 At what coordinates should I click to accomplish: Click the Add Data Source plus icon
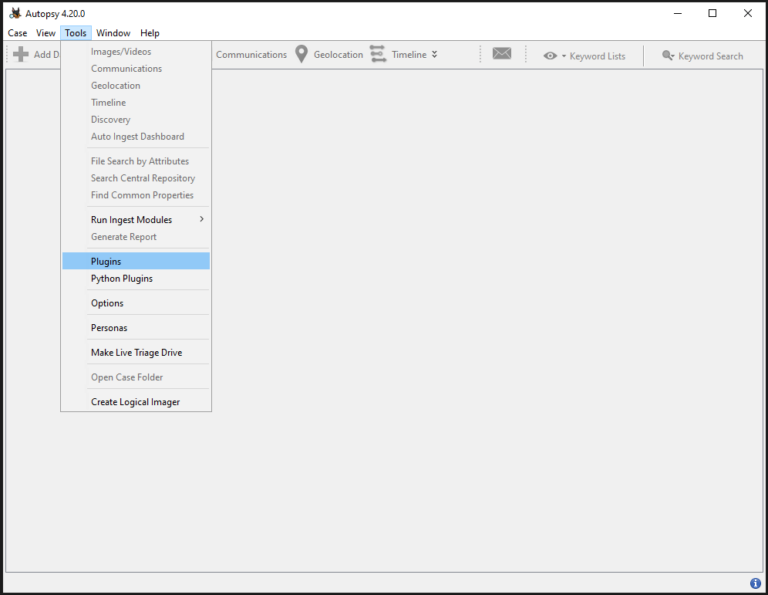(20, 55)
